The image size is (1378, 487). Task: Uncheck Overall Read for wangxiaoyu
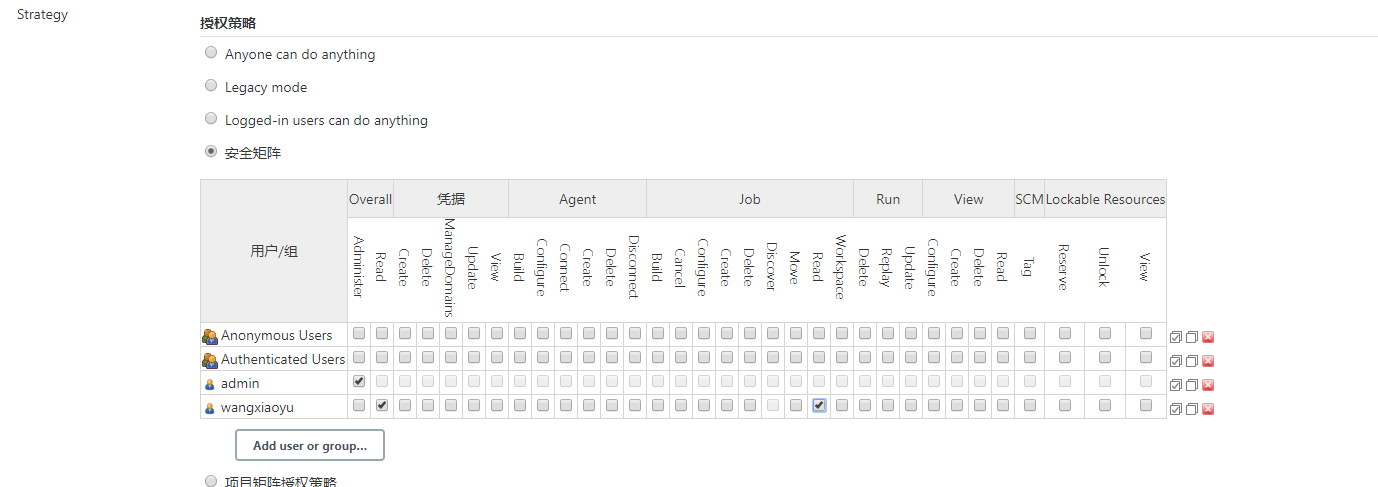pyautogui.click(x=382, y=405)
